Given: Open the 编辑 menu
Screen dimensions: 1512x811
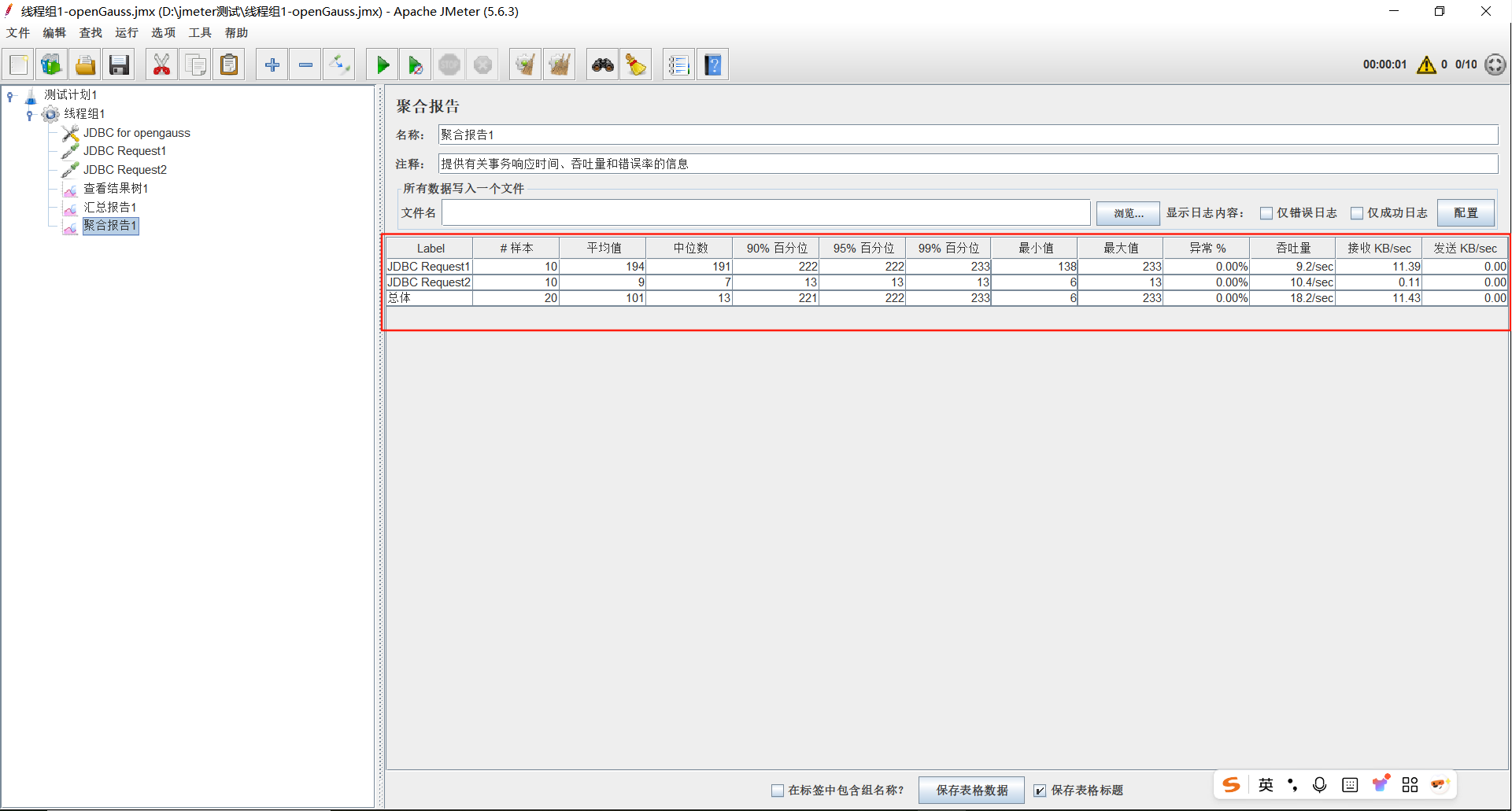Looking at the screenshot, I should [54, 32].
